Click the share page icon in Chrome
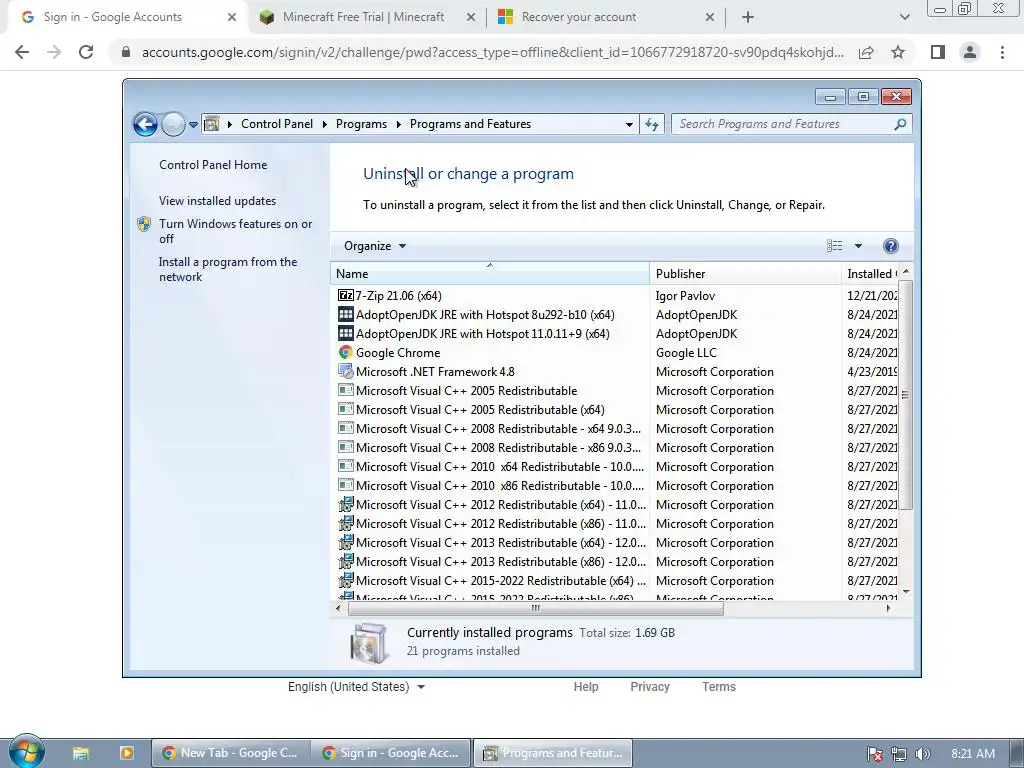Viewport: 1024px width, 768px height. pyautogui.click(x=866, y=52)
